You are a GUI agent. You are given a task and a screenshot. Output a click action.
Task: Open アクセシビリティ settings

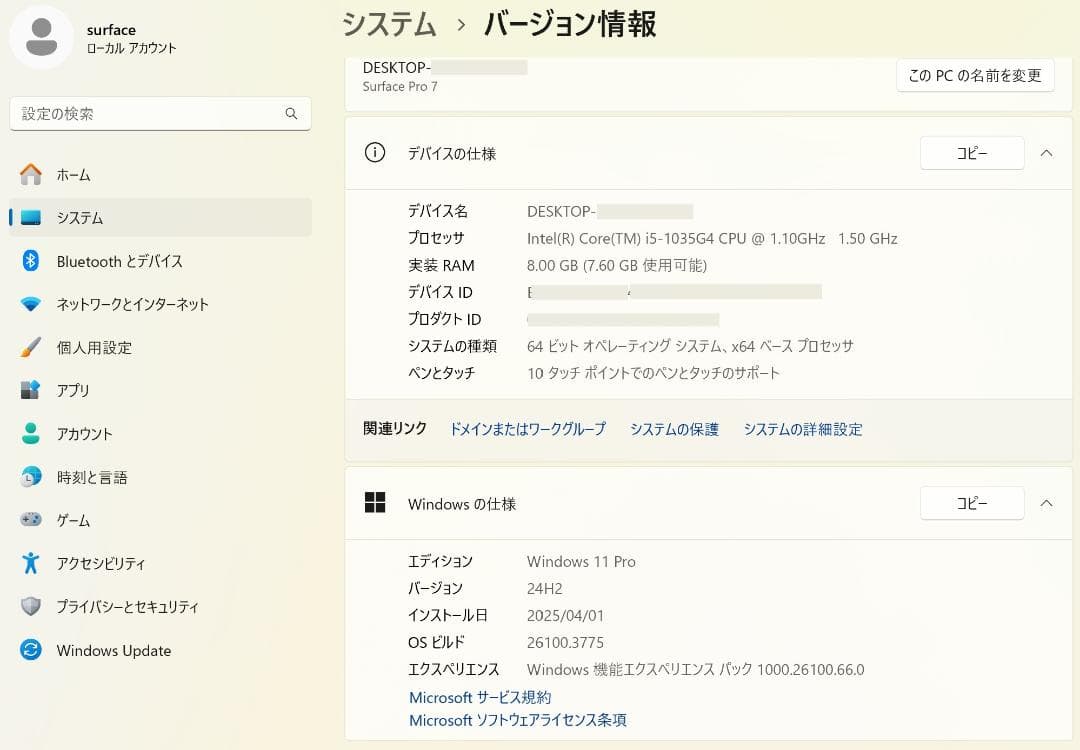pos(30,563)
